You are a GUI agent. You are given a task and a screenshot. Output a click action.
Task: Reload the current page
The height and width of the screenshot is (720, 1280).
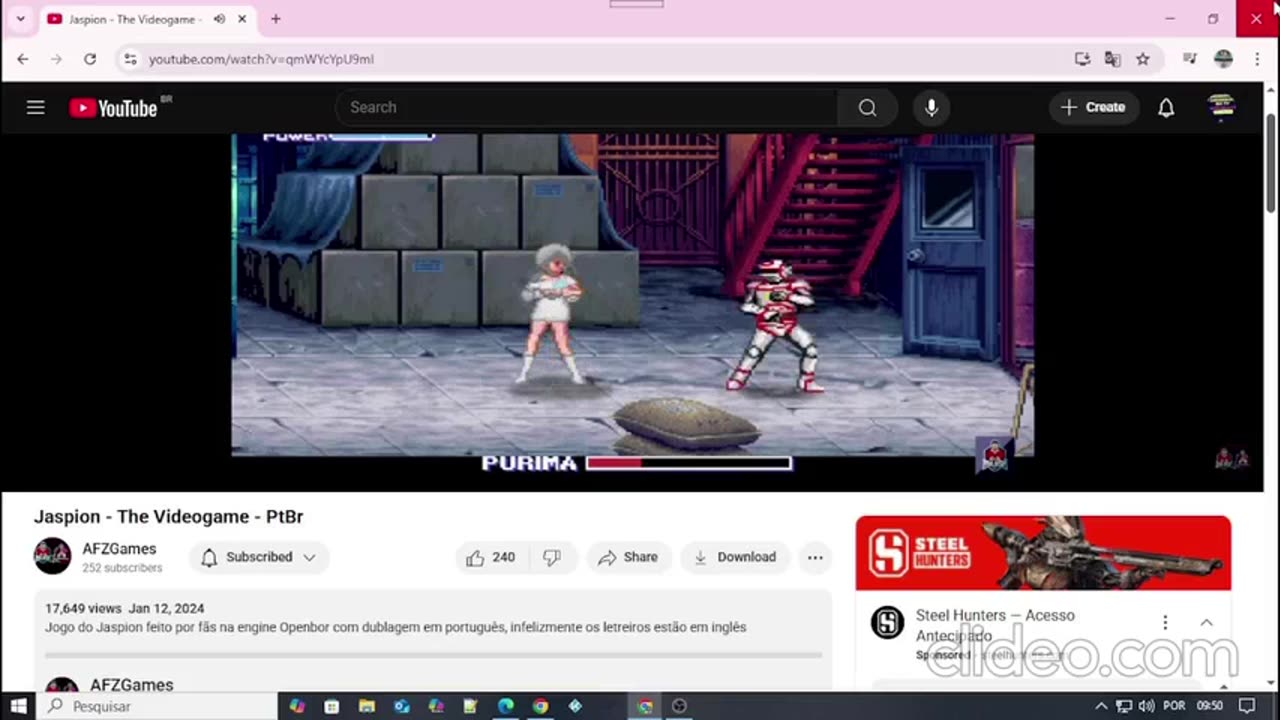coord(90,59)
